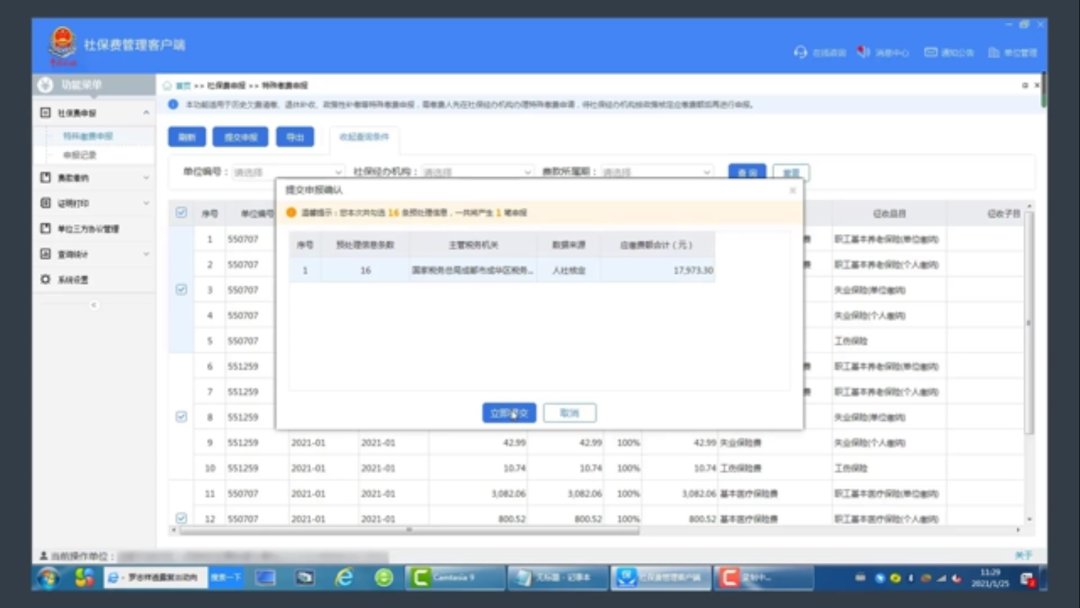This screenshot has height=608, width=1080.
Task: Switch to the 收起查询条件 tab
Action: pyautogui.click(x=364, y=137)
